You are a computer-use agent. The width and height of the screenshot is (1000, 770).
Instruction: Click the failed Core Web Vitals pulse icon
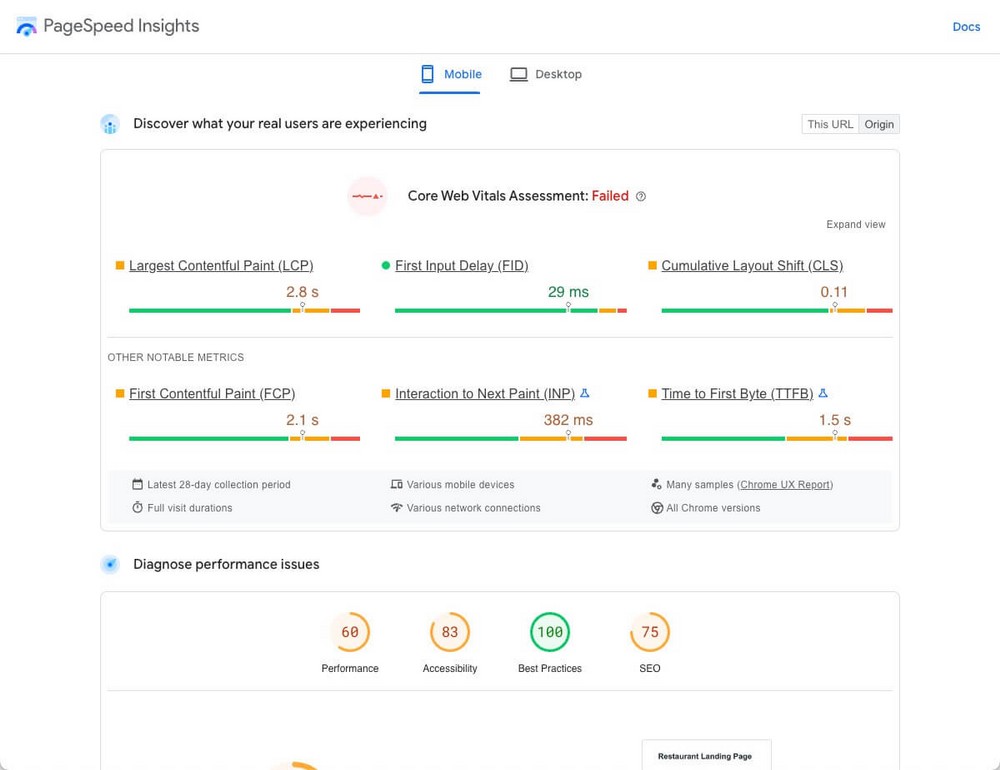[x=367, y=196]
